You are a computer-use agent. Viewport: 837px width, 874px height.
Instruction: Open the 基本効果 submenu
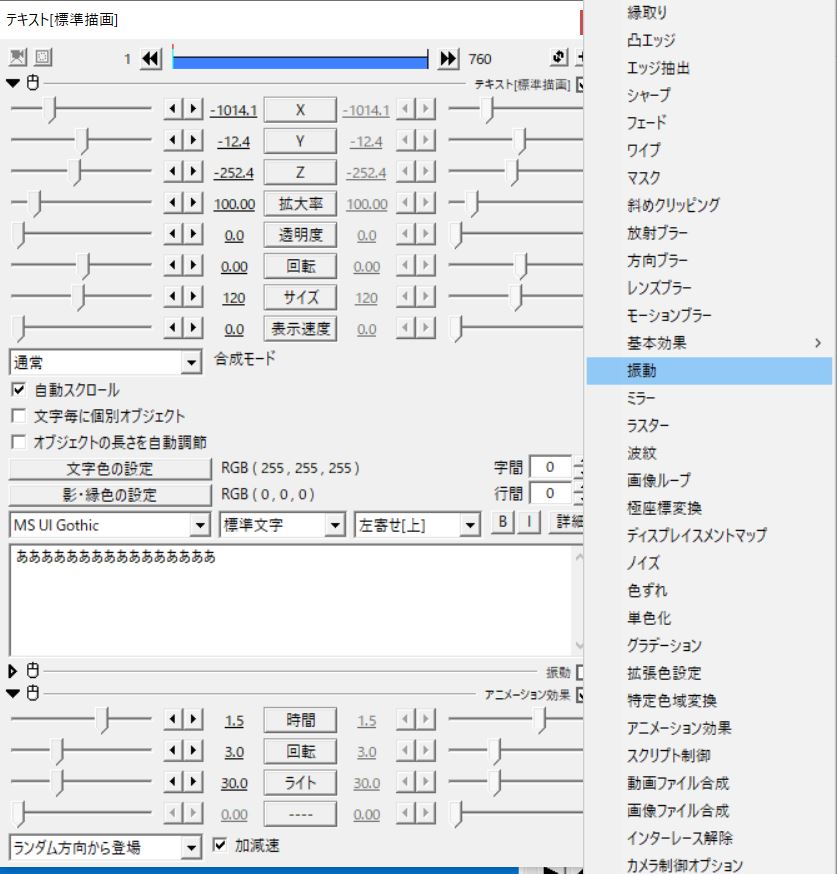[709, 343]
